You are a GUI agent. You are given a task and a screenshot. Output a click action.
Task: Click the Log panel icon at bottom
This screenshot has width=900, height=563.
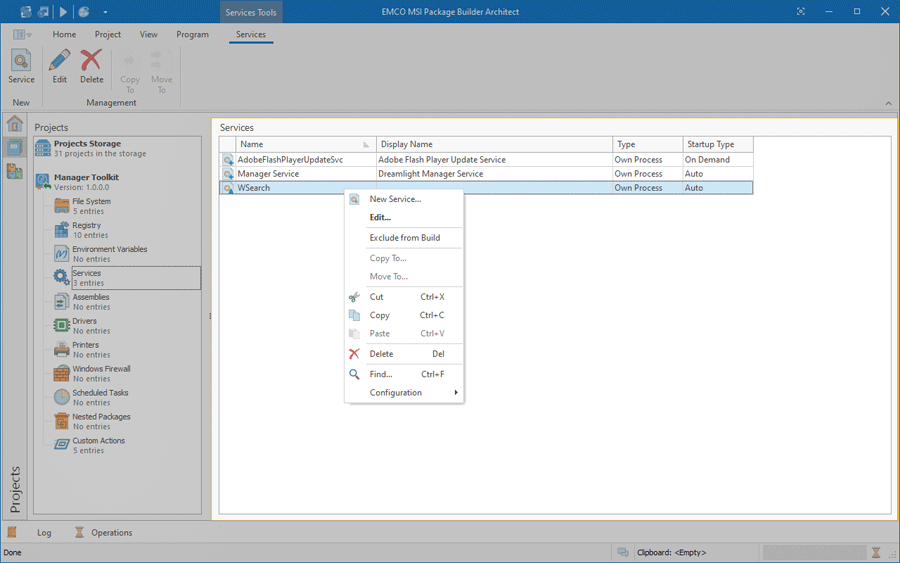(12, 532)
